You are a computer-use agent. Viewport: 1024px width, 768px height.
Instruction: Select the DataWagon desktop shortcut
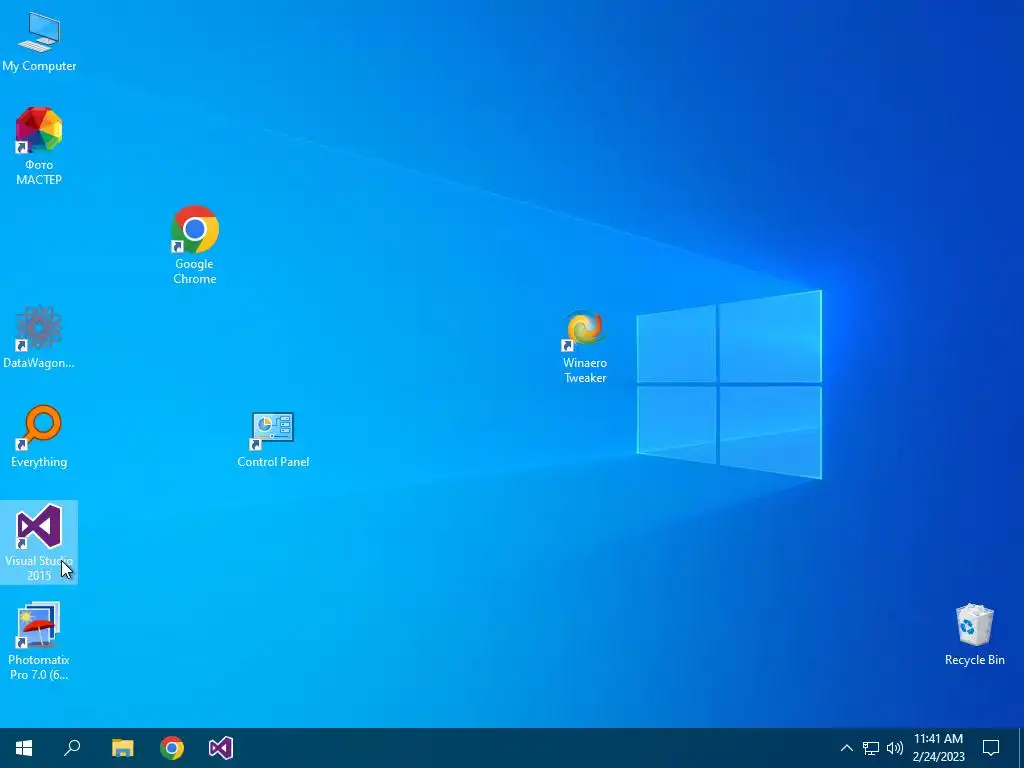pyautogui.click(x=39, y=338)
